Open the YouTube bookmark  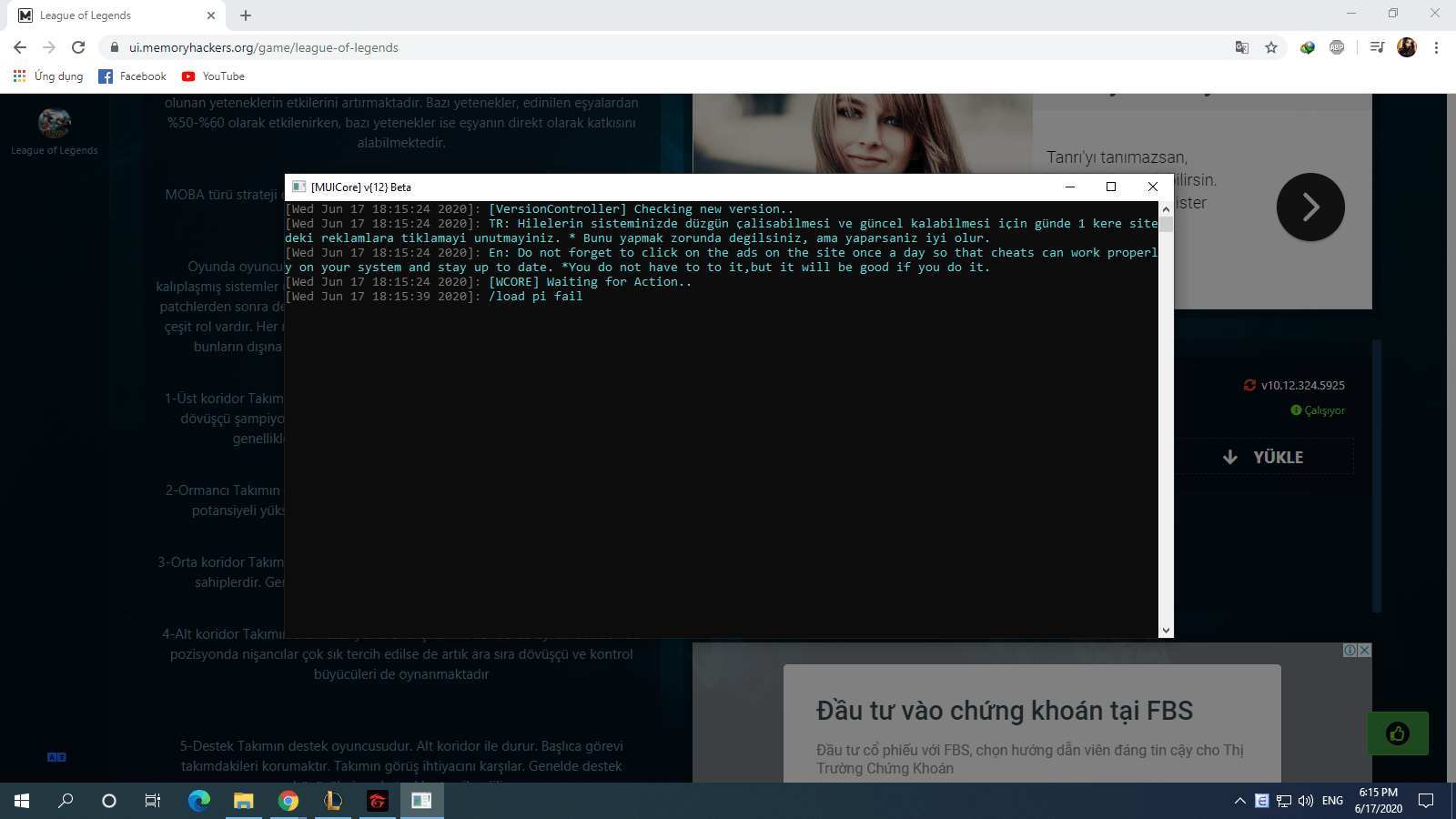(213, 76)
